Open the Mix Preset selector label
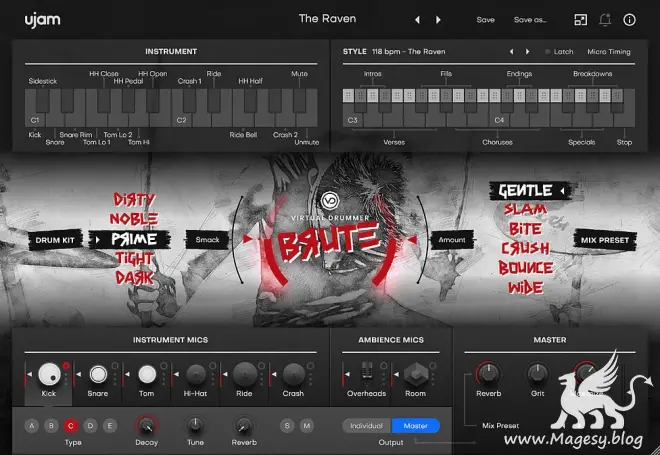The height and width of the screenshot is (455, 660). 605,240
